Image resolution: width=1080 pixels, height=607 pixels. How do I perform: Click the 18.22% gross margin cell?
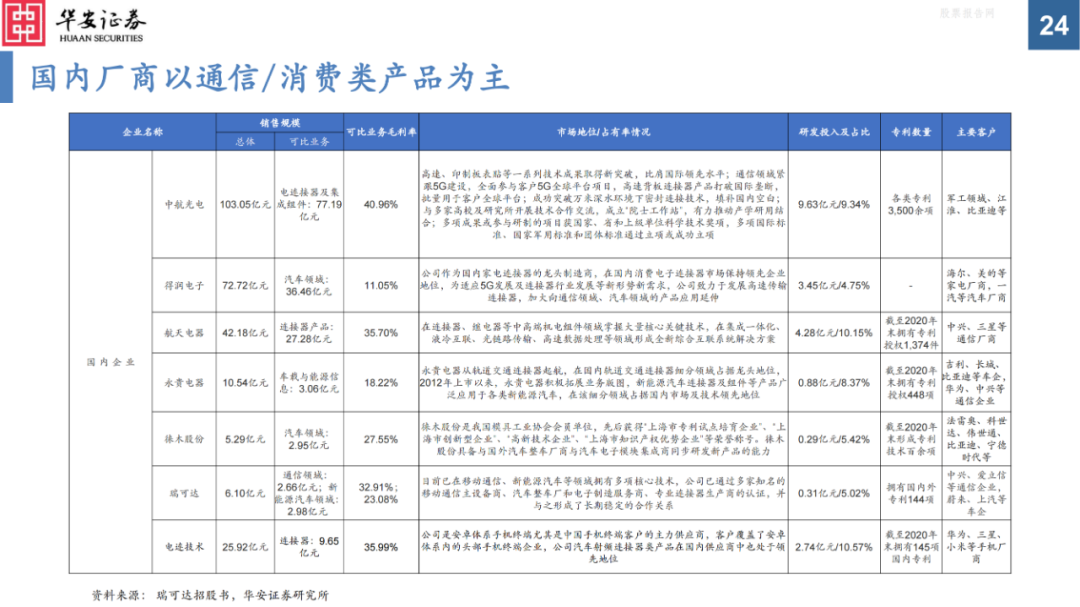[x=381, y=382]
